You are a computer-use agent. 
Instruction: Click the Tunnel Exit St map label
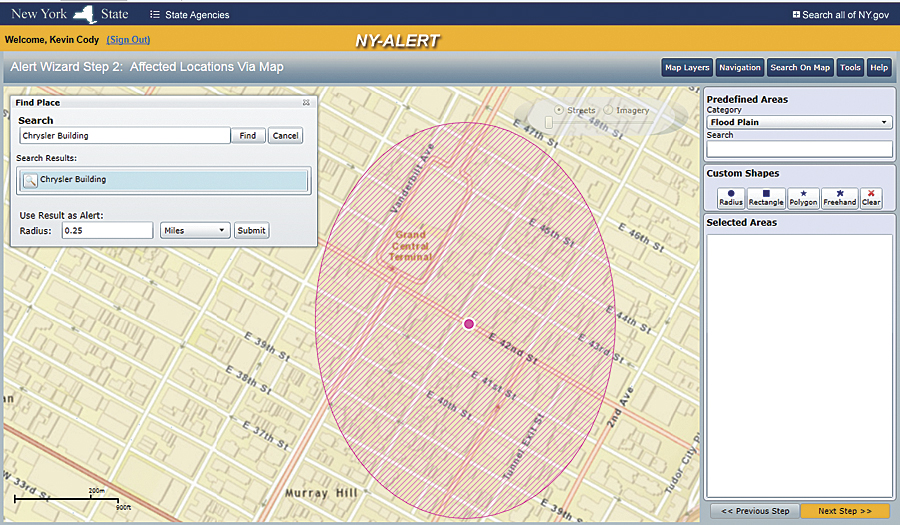pos(523,447)
